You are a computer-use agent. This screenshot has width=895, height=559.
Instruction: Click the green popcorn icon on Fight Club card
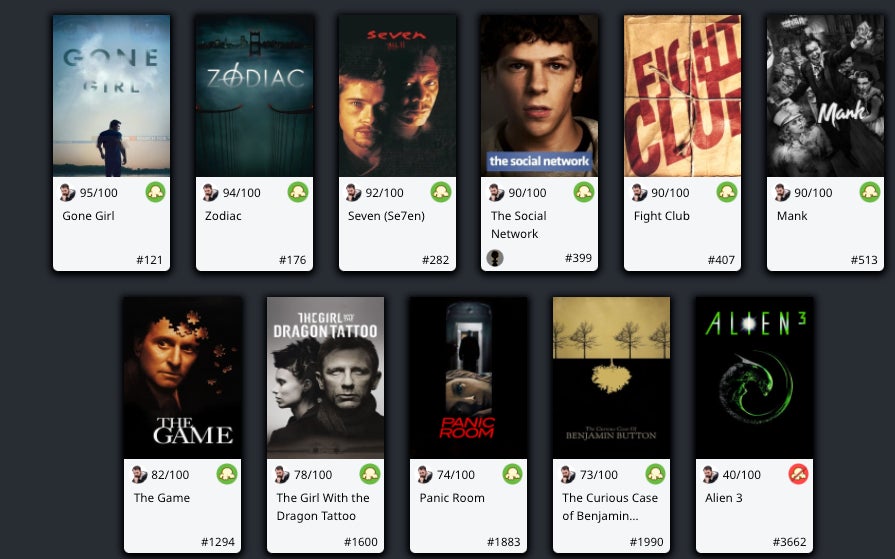click(727, 192)
